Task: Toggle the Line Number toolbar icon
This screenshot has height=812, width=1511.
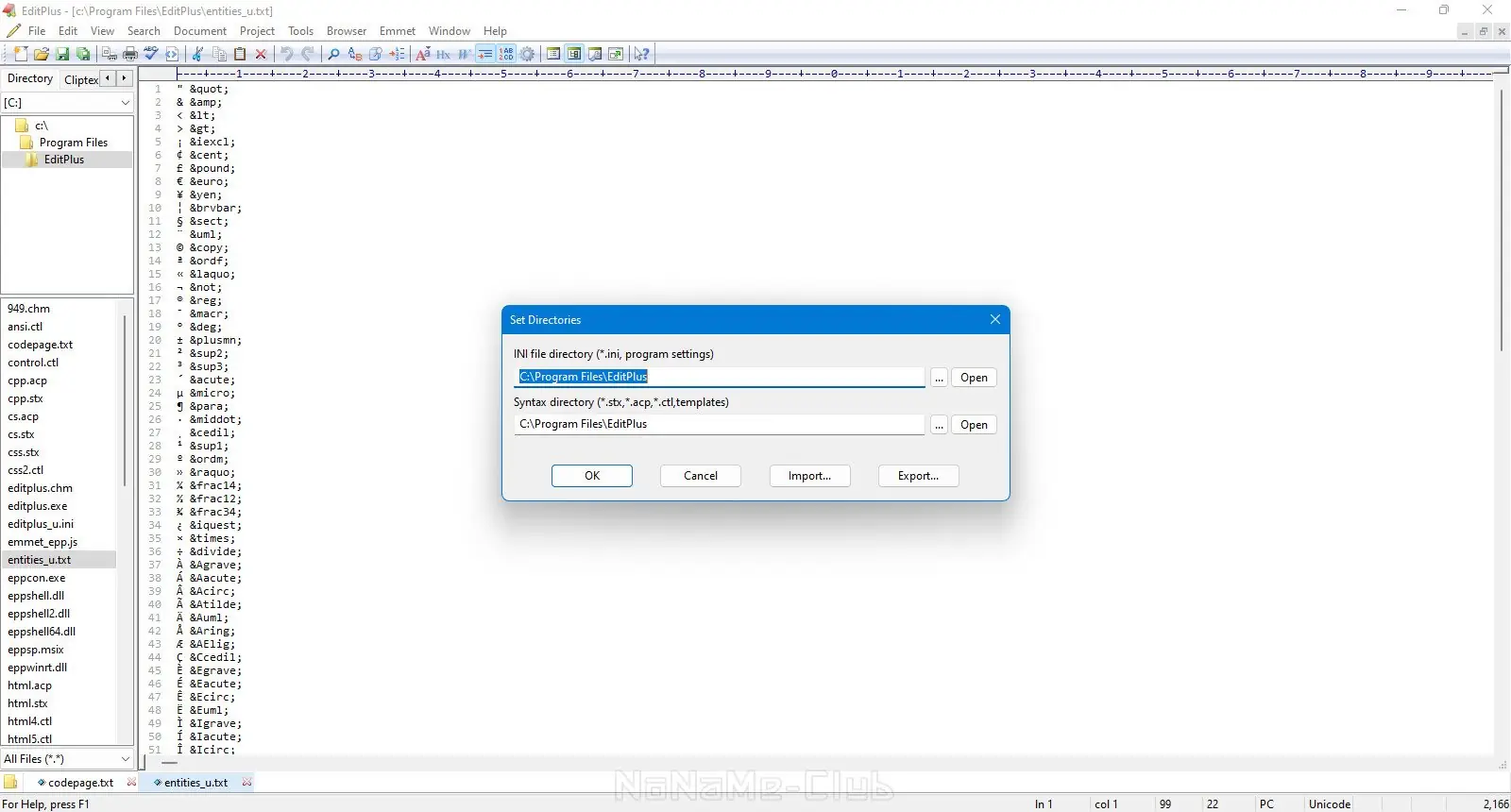Action: (x=506, y=54)
